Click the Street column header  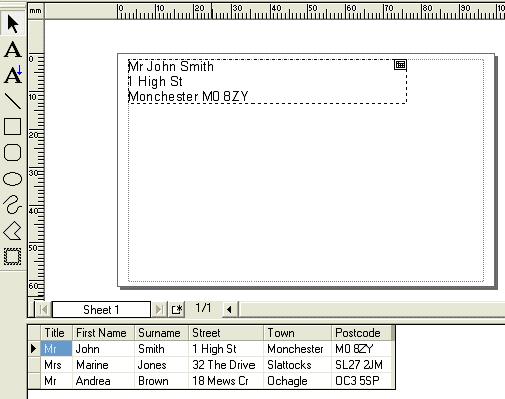click(226, 333)
